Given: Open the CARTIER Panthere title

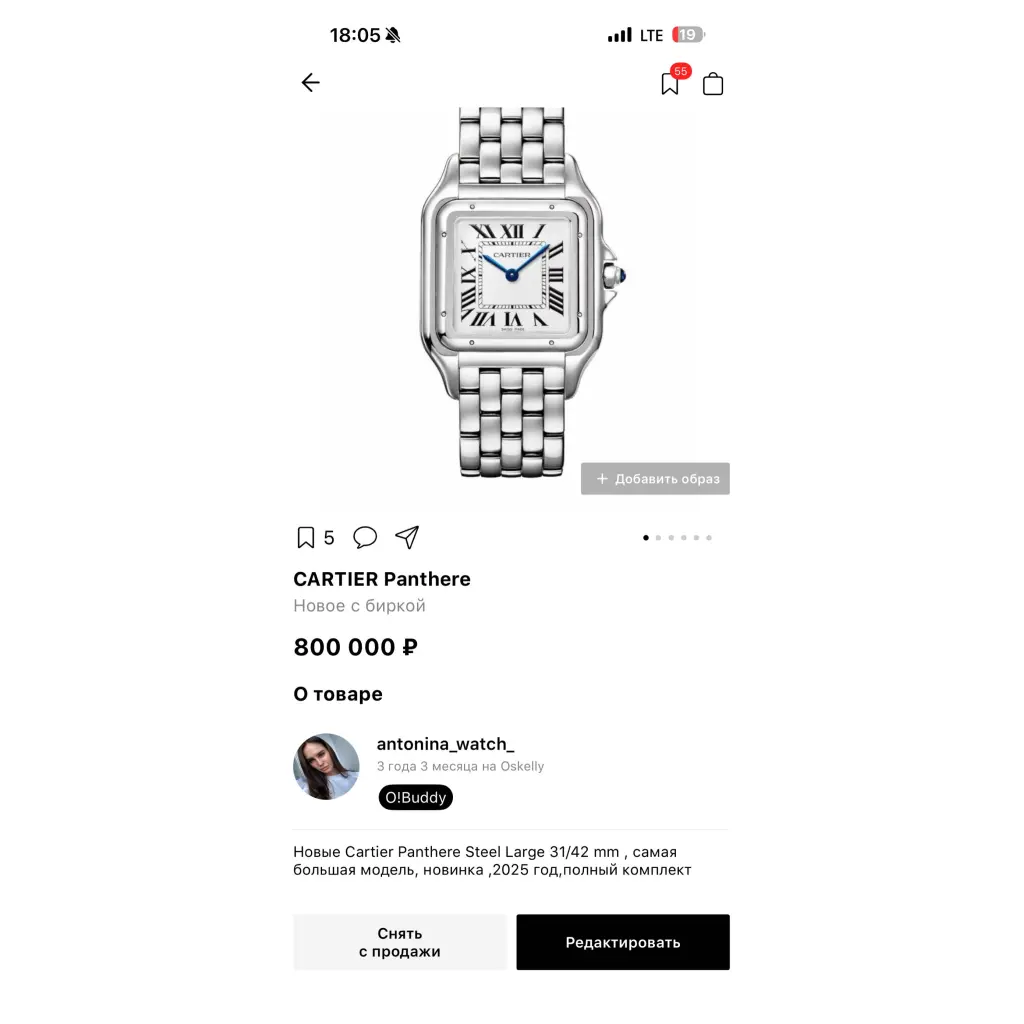Looking at the screenshot, I should click(381, 579).
